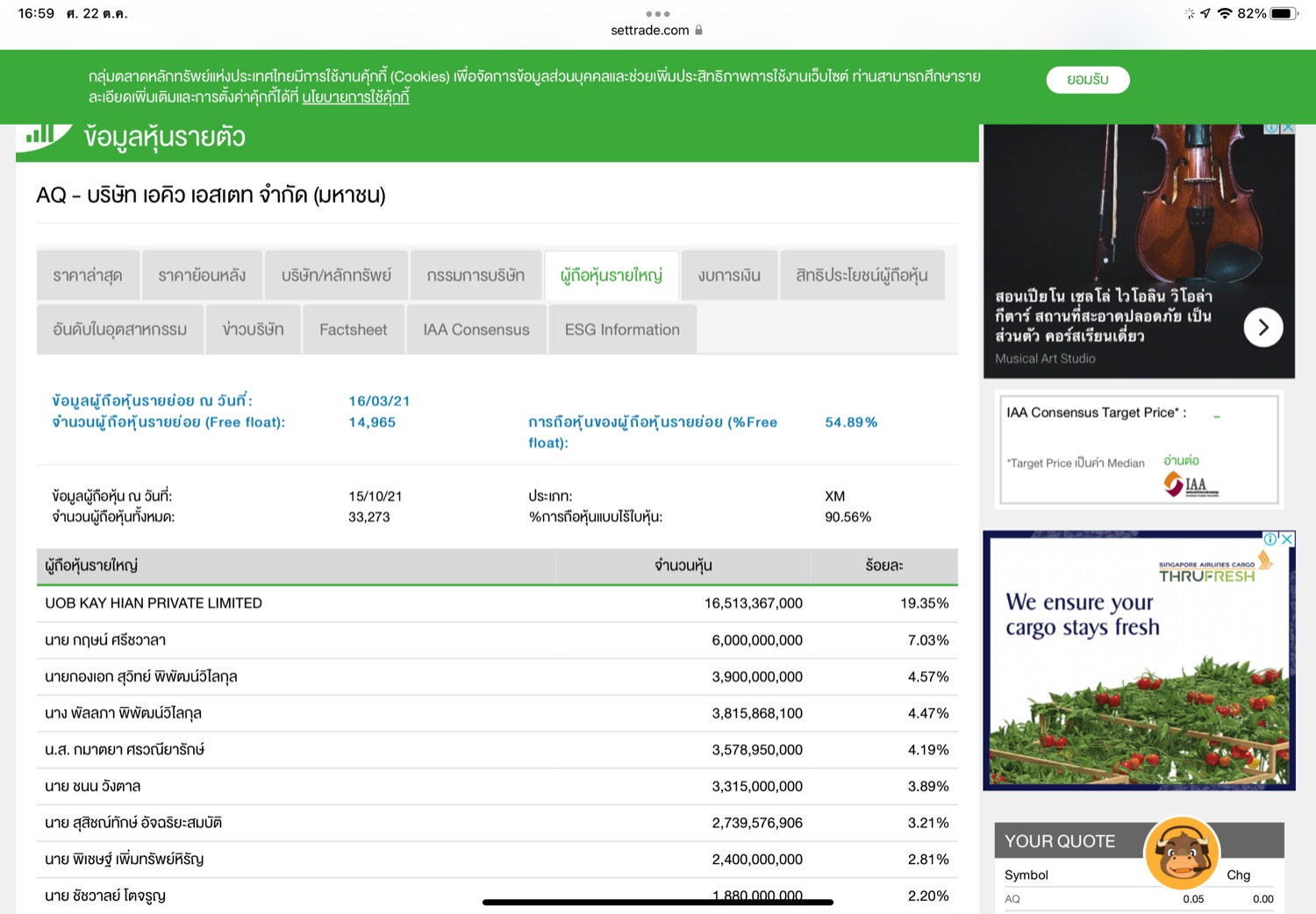Click the จำนวนหุ้น column header
1316x914 pixels.
[x=683, y=566]
